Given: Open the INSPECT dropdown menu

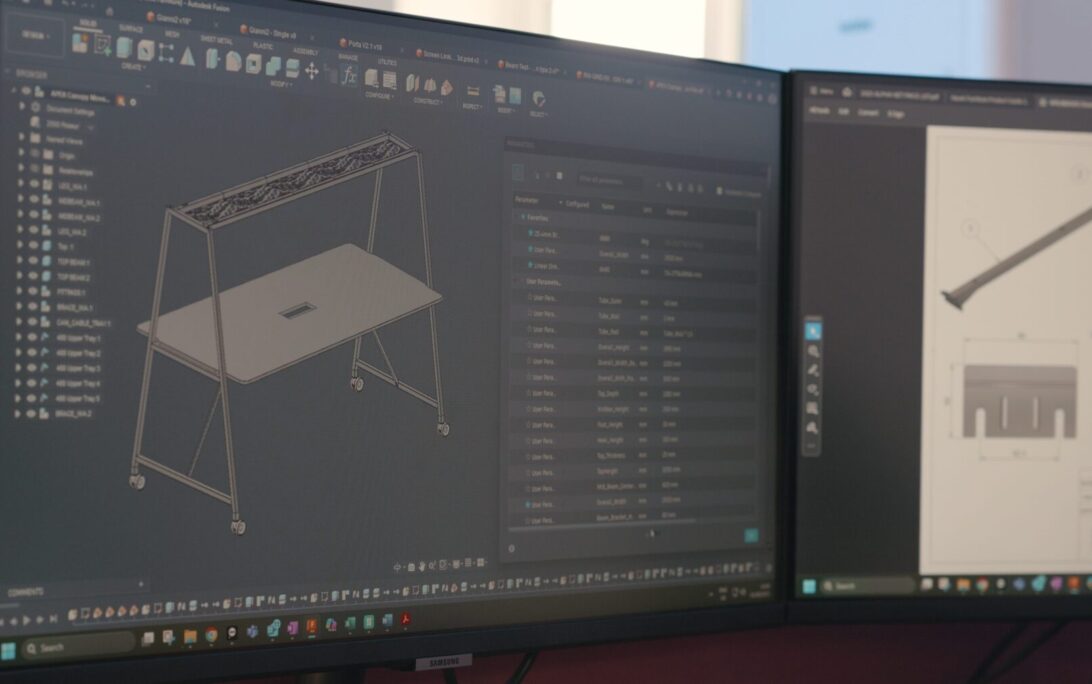Looking at the screenshot, I should [x=472, y=107].
